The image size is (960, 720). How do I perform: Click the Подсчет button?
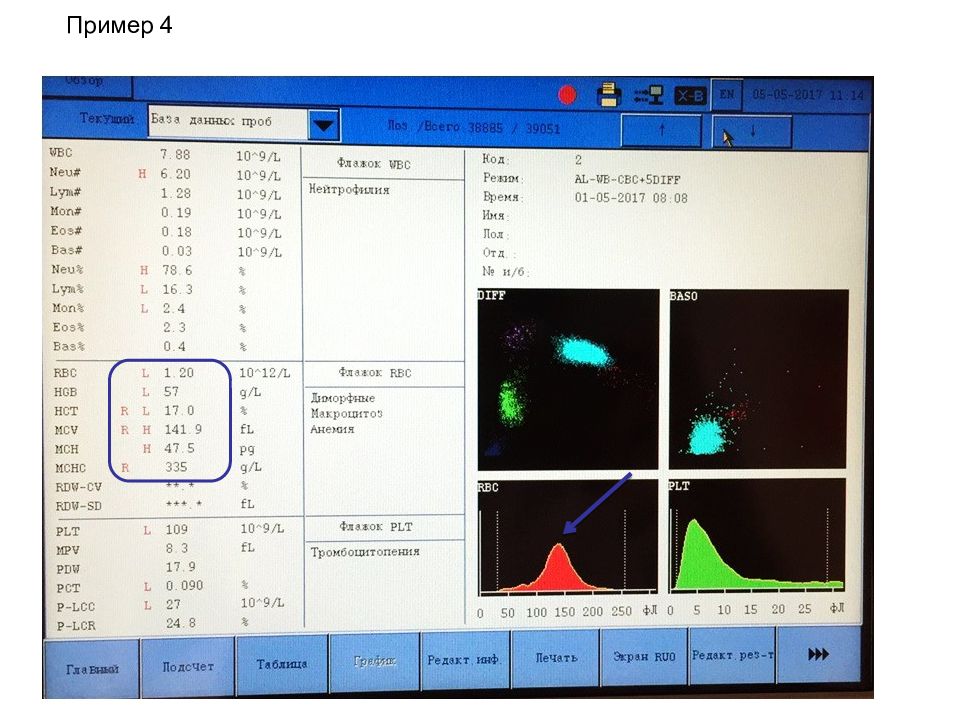[x=188, y=666]
